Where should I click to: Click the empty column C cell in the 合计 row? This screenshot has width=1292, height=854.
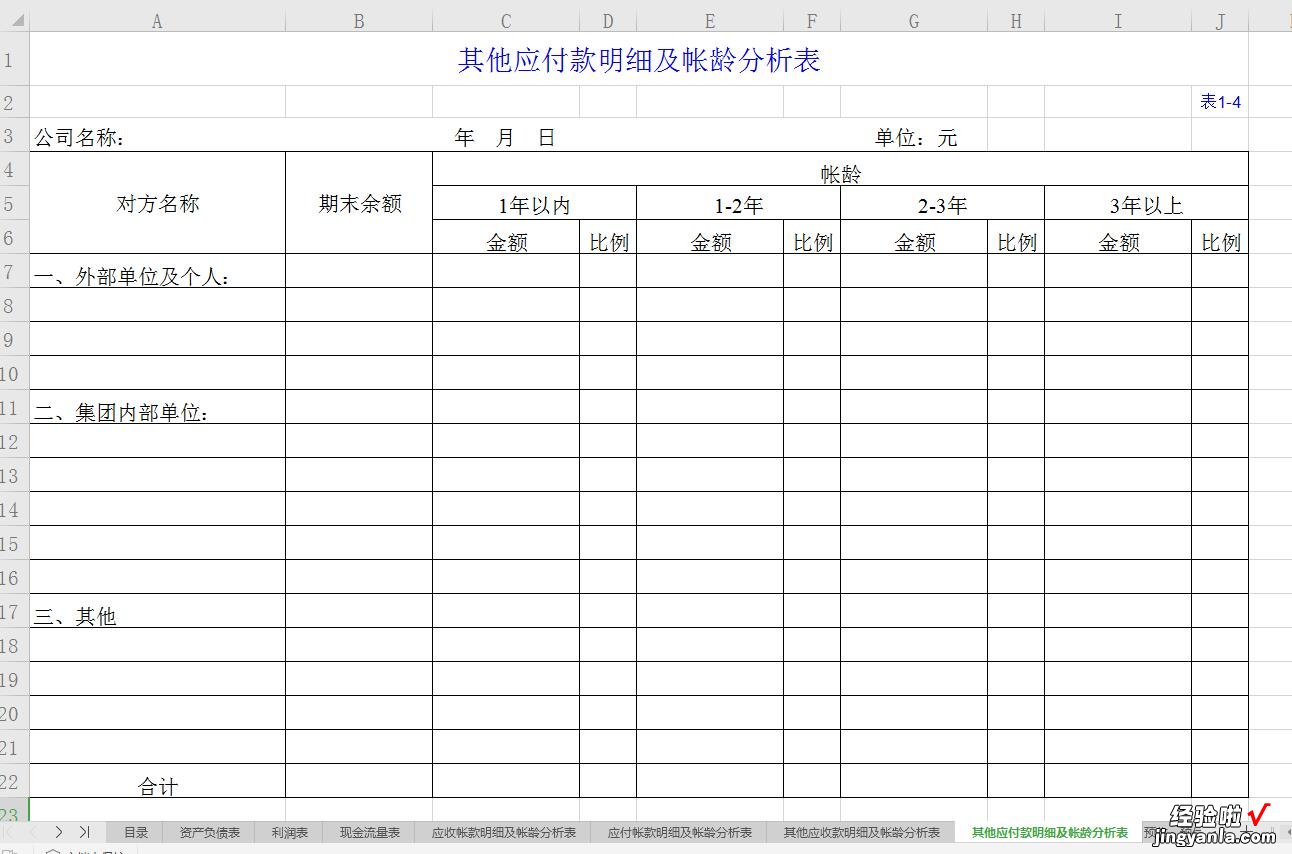click(506, 781)
